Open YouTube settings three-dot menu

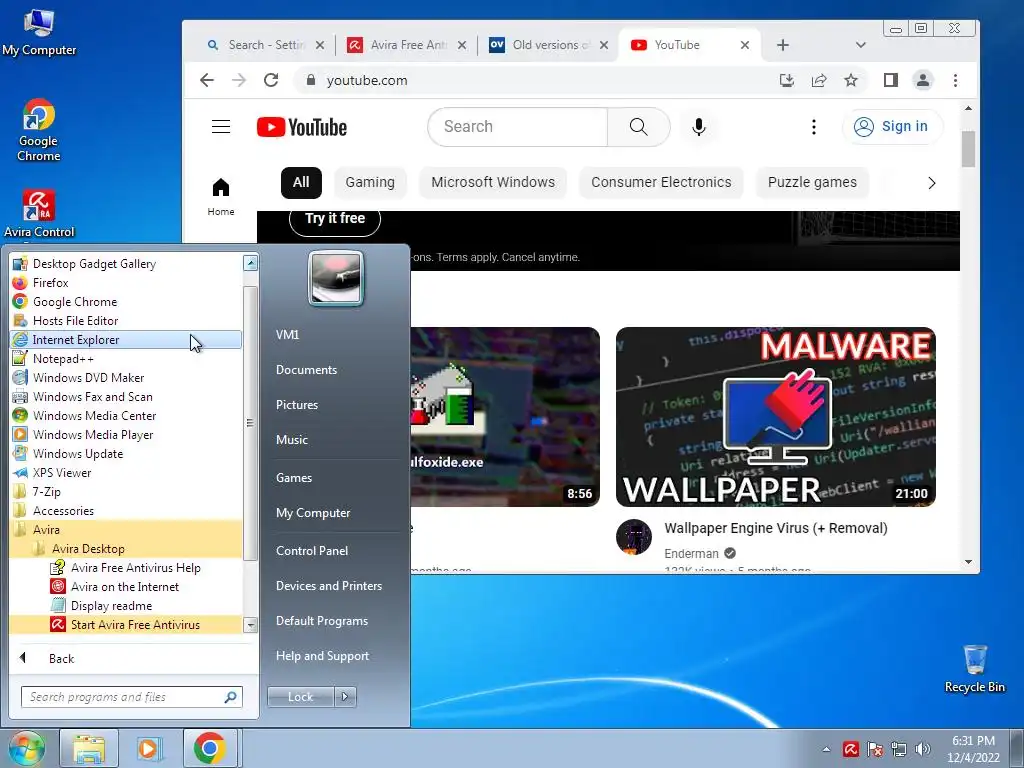click(x=814, y=127)
